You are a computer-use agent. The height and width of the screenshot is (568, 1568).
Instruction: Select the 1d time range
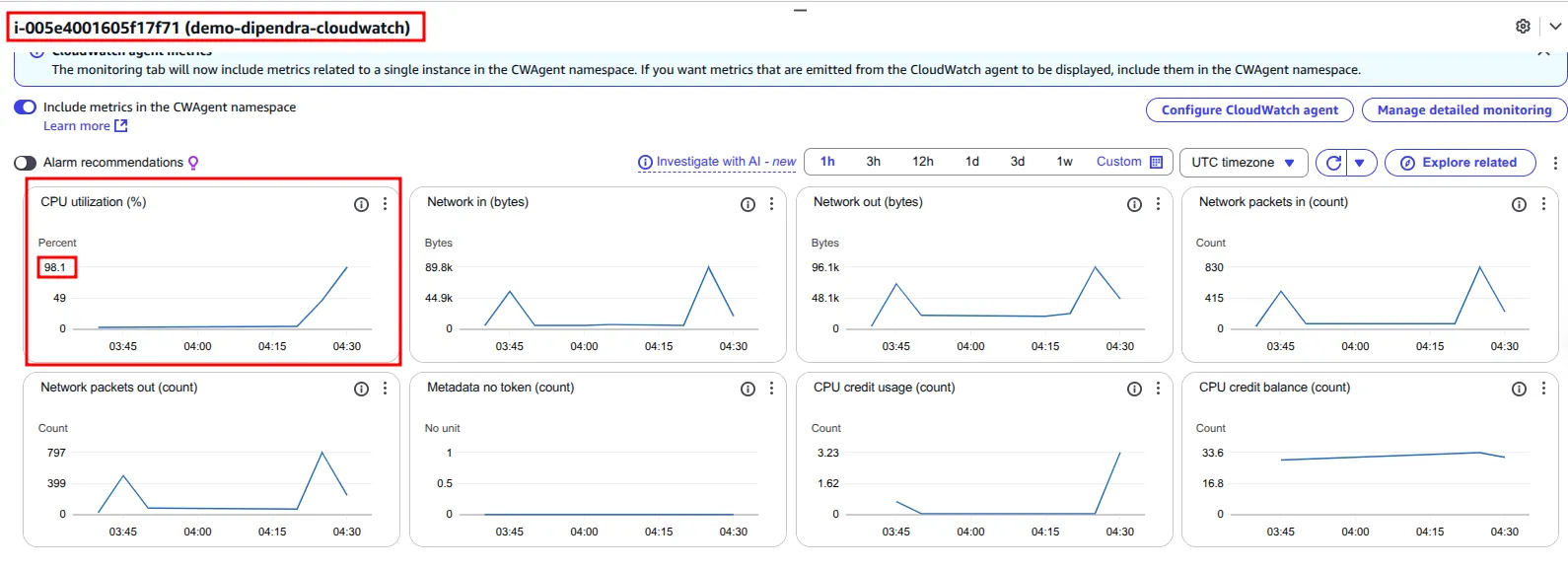971,162
